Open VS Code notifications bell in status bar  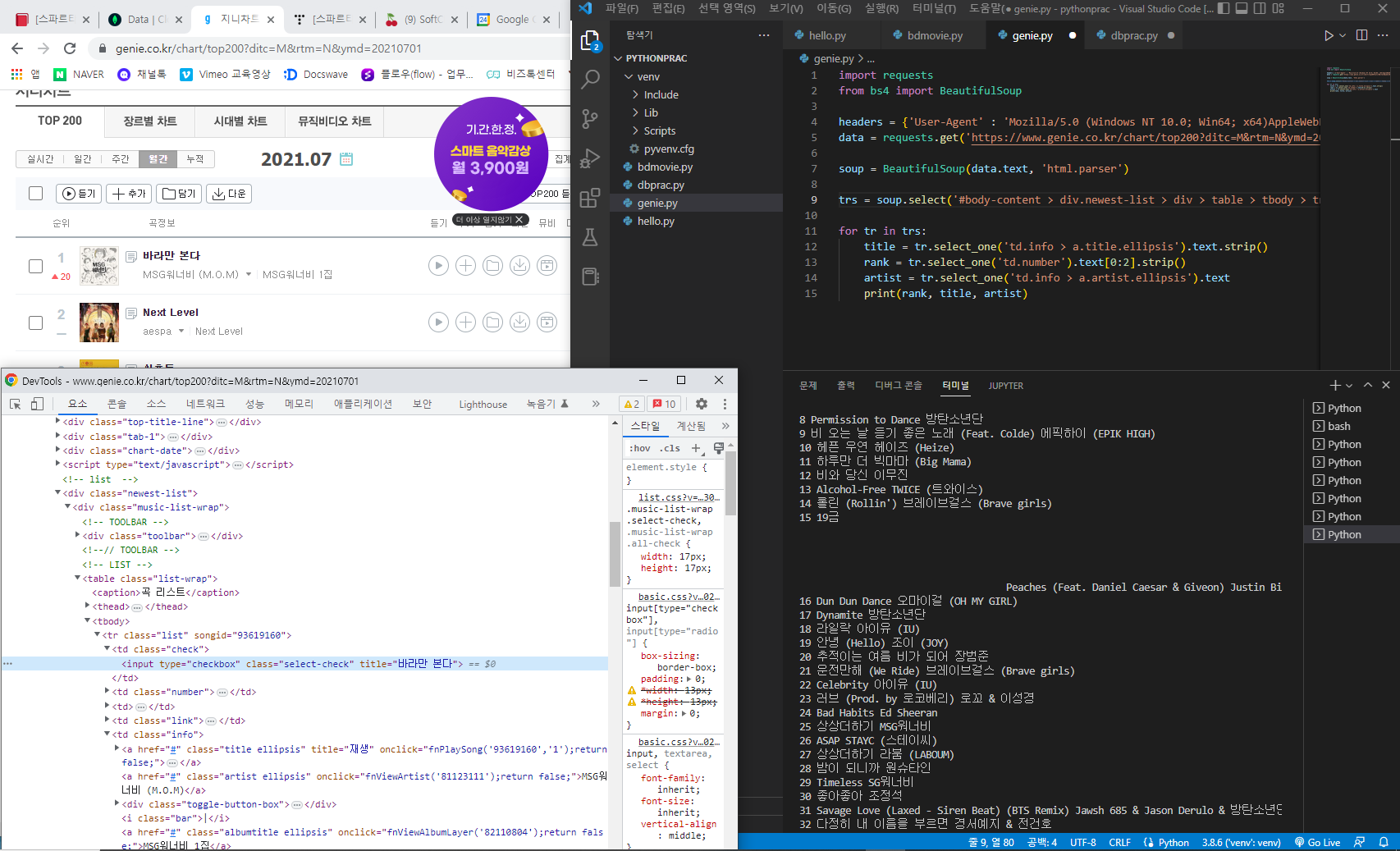coord(1384,842)
